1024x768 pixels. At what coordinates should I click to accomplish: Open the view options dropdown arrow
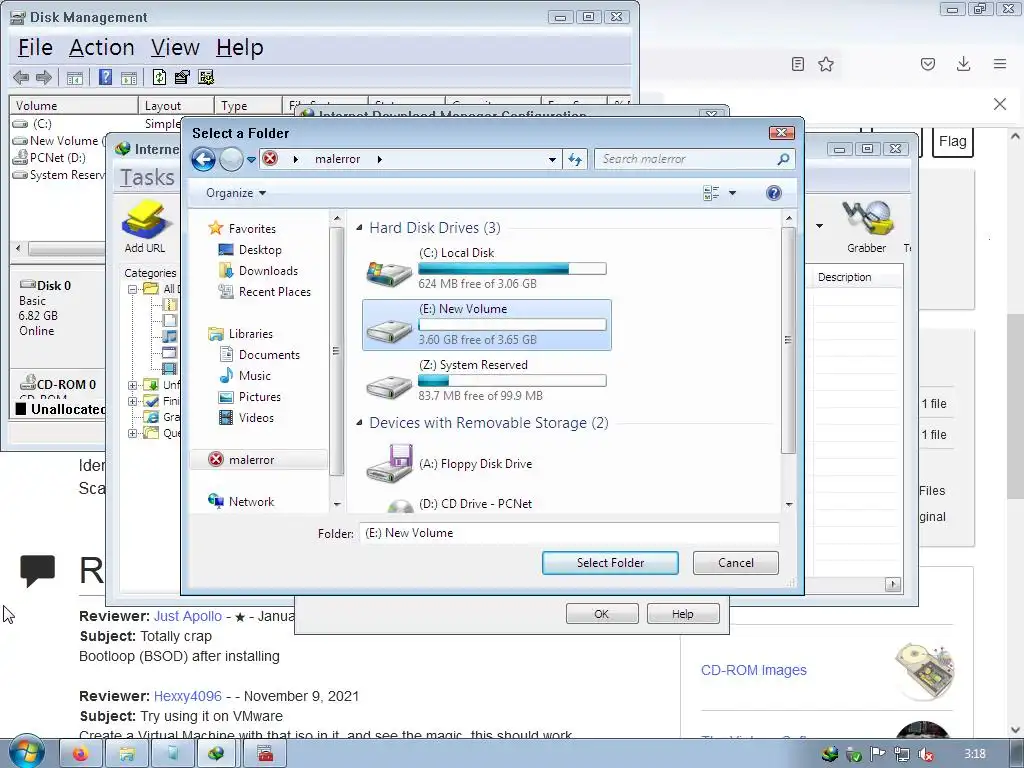(x=732, y=193)
